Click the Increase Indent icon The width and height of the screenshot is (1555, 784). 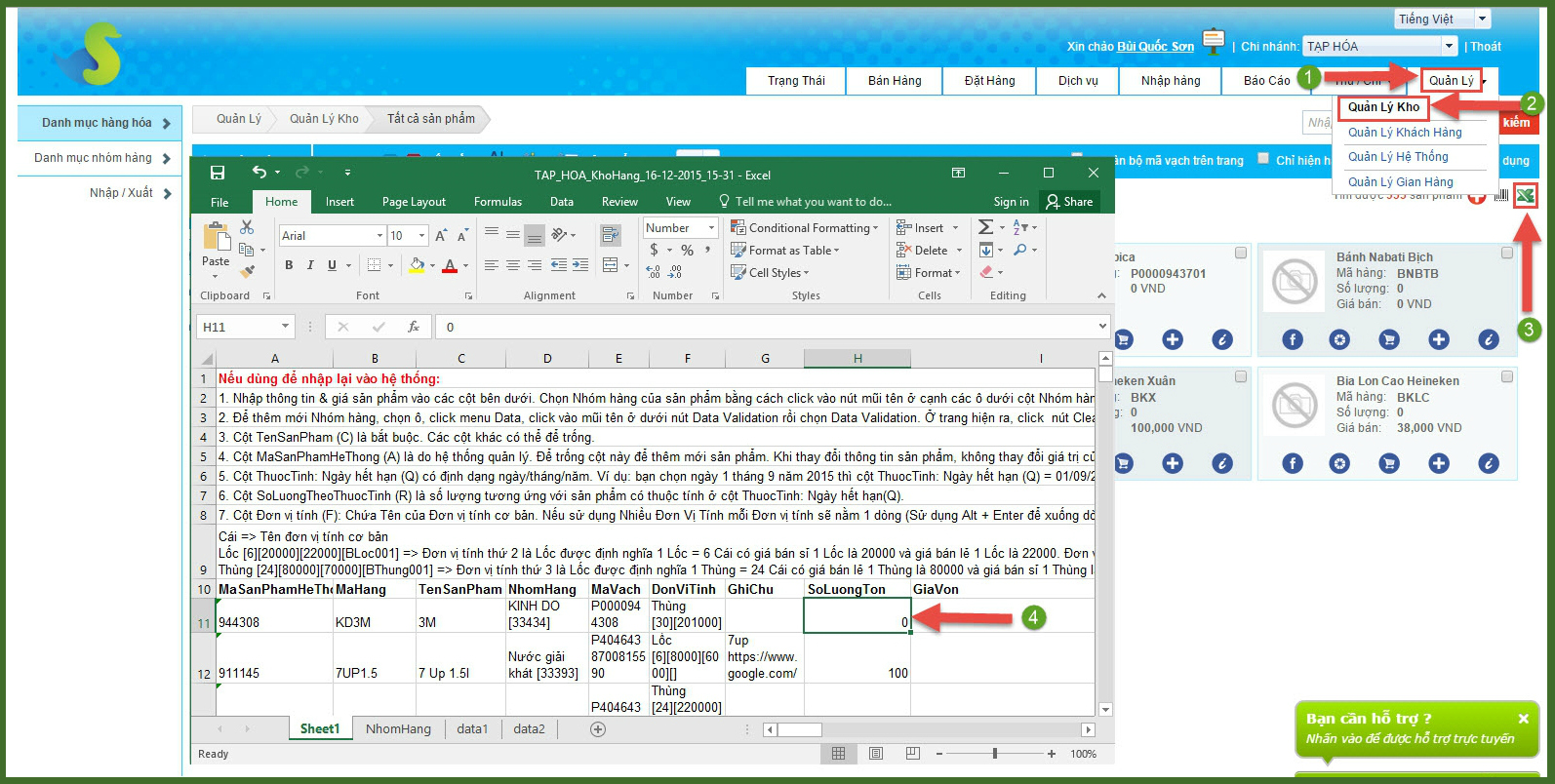(580, 265)
